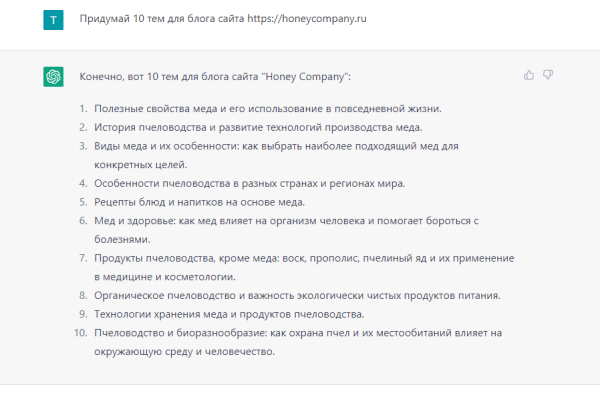Click the teal user avatar T
The height and width of the screenshot is (401, 600).
(53, 20)
